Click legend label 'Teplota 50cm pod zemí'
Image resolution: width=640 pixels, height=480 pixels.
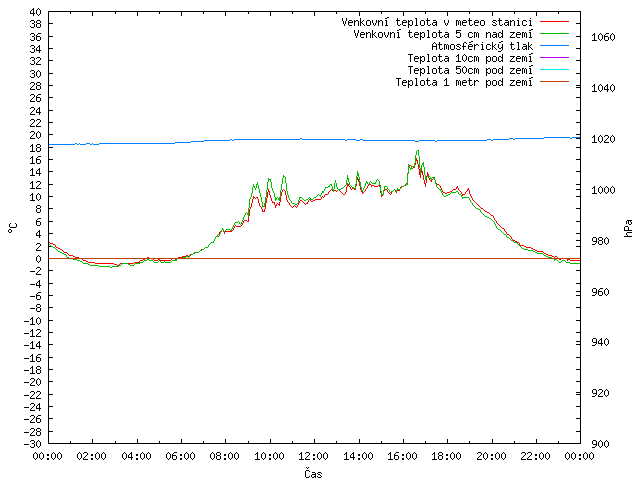pyautogui.click(x=470, y=70)
